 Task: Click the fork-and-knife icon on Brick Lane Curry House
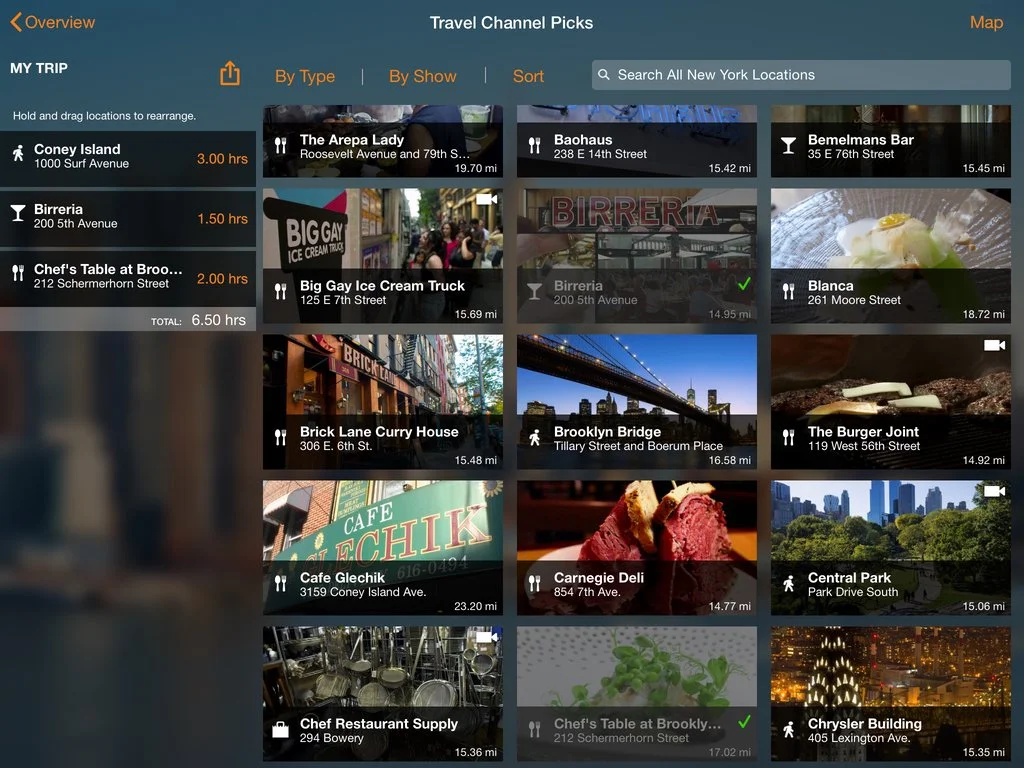pyautogui.click(x=281, y=438)
